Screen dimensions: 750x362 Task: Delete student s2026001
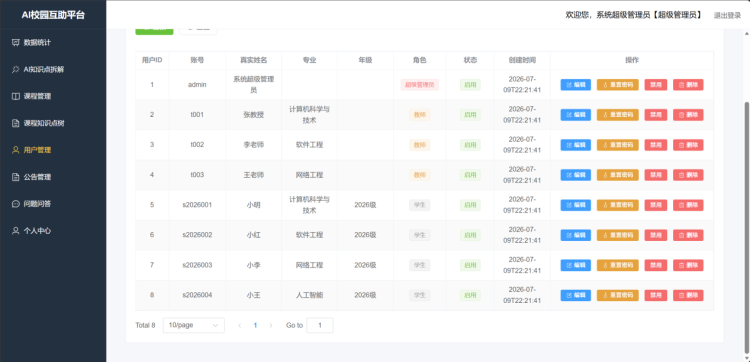(688, 205)
